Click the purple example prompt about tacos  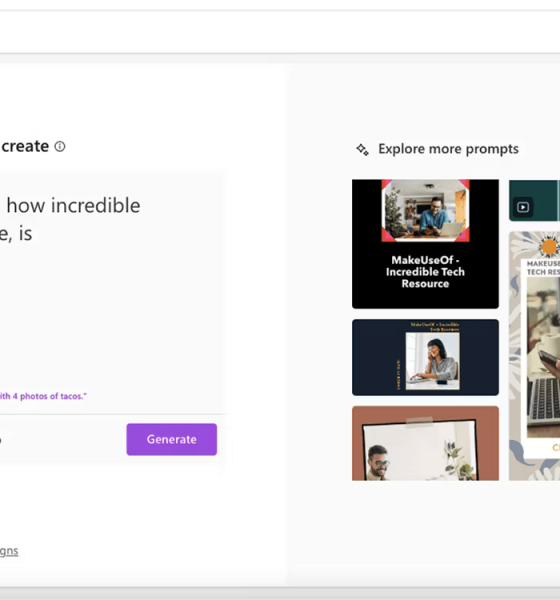(43, 396)
